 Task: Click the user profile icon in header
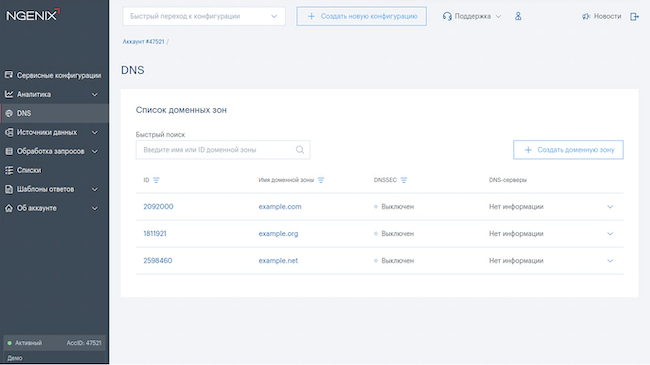pyautogui.click(x=518, y=16)
